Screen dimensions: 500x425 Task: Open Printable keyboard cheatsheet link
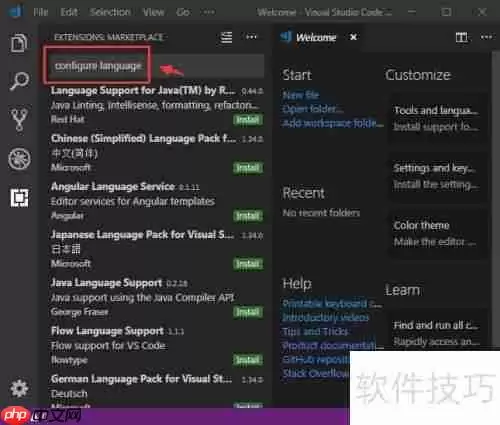tap(332, 304)
